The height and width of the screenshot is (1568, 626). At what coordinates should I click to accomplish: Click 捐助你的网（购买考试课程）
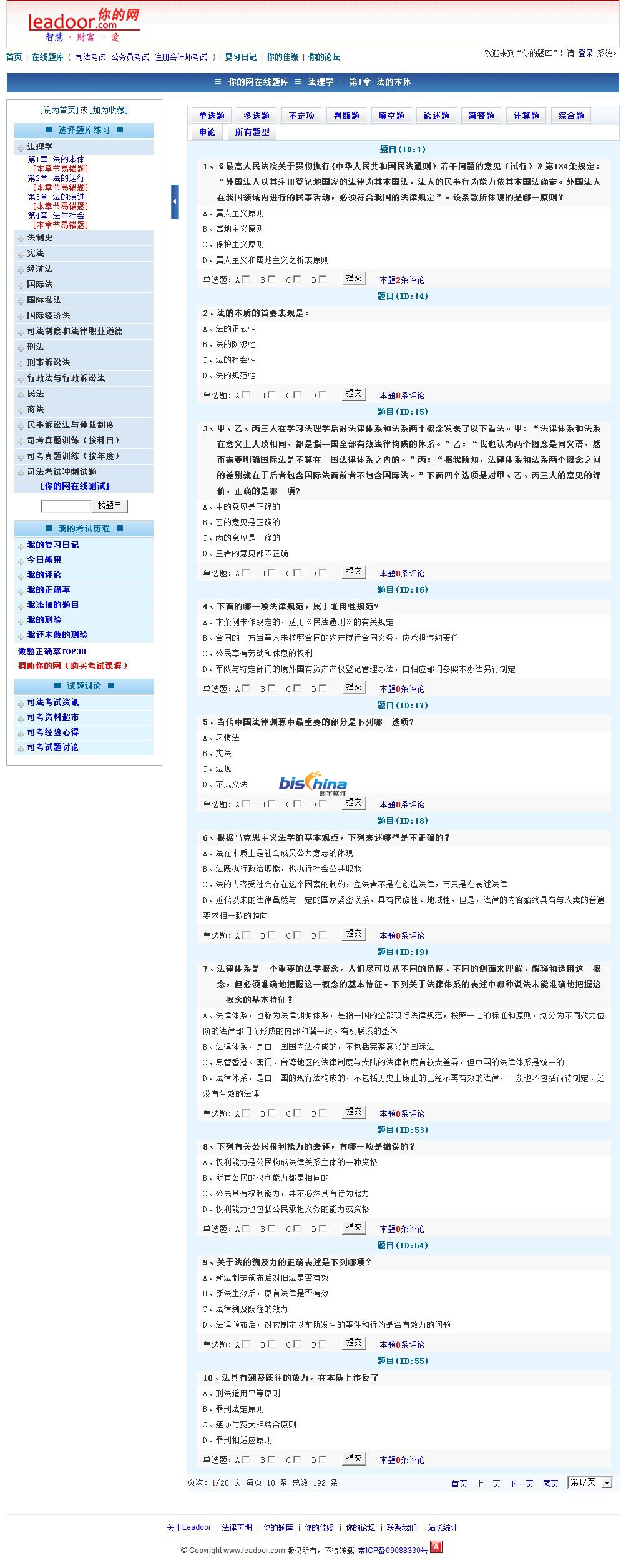pyautogui.click(x=72, y=666)
